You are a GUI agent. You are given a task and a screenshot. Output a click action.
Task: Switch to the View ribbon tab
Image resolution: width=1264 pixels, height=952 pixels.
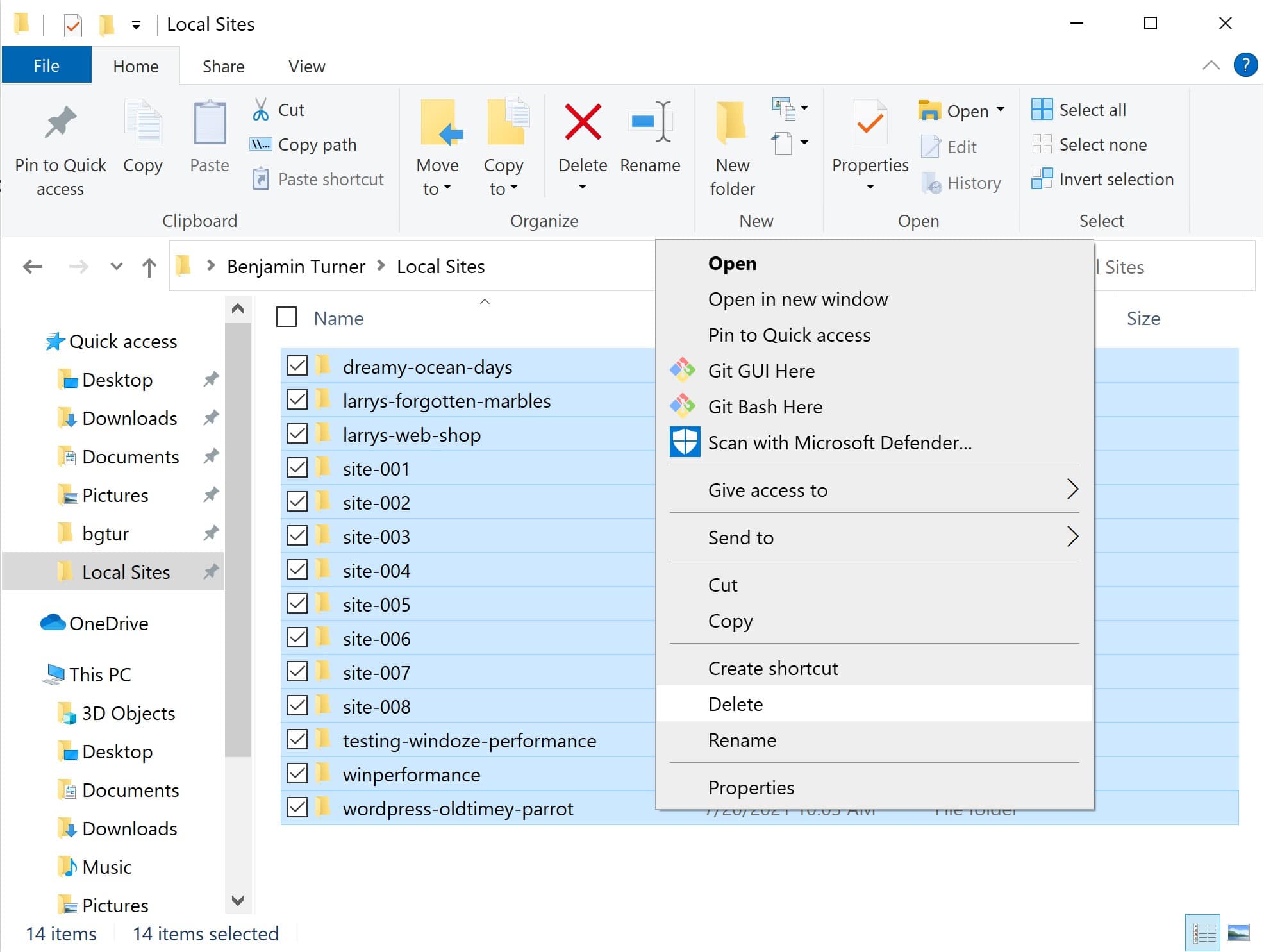point(306,67)
